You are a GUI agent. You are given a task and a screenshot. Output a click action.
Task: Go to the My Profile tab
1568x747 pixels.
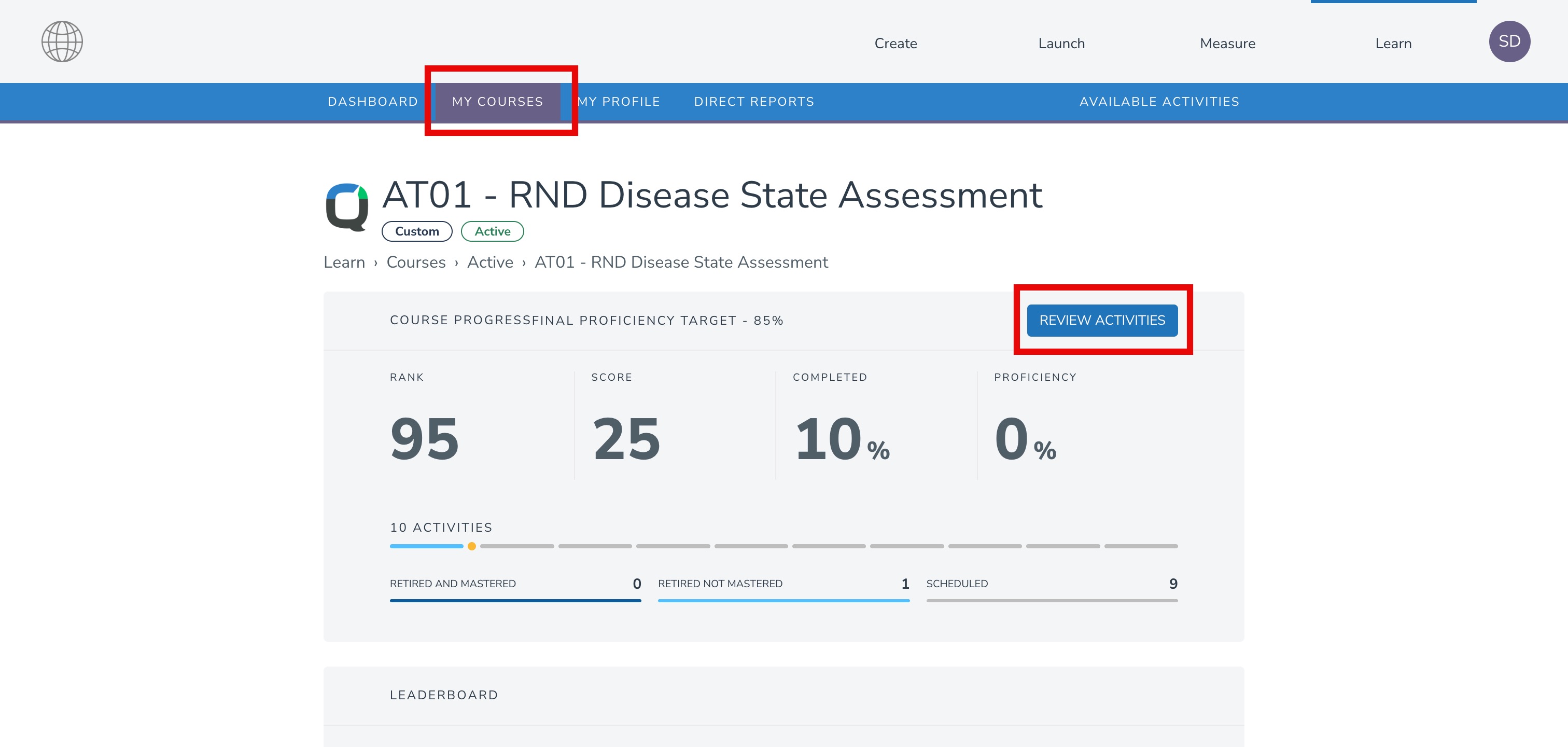coord(619,102)
